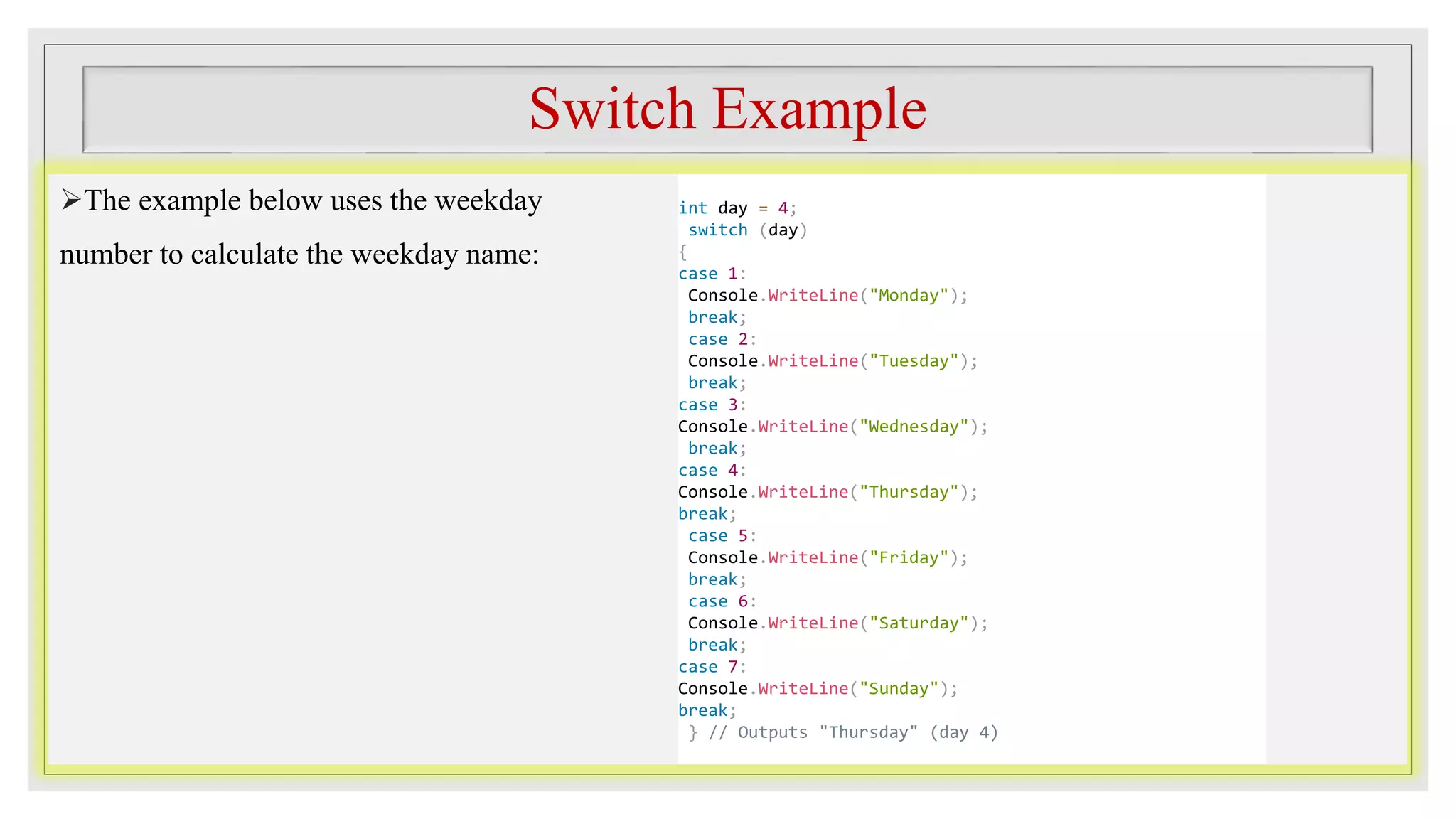Click the 'case 4:' label

[x=711, y=470]
